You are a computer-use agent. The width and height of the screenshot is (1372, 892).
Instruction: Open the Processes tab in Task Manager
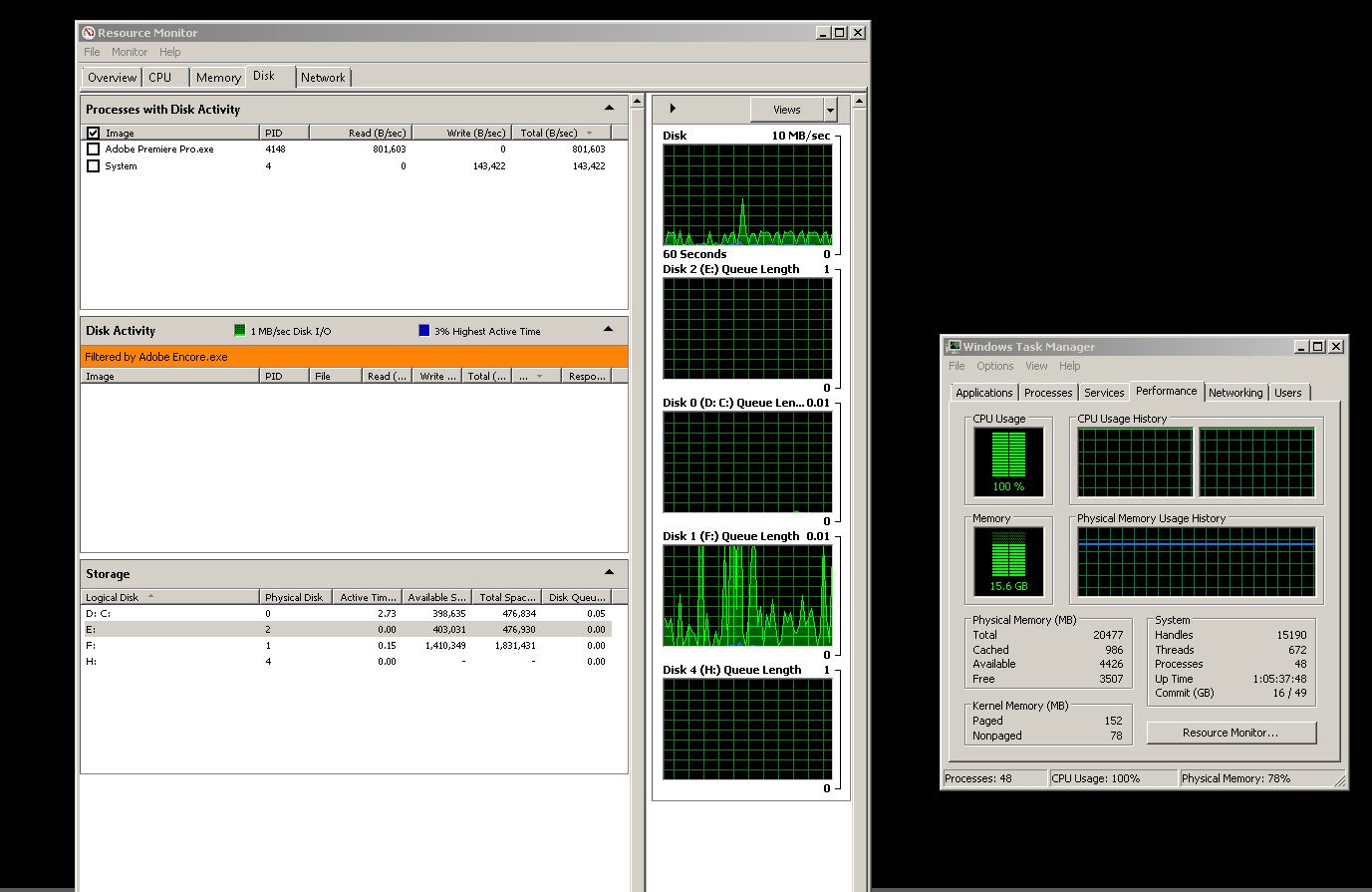(1048, 393)
